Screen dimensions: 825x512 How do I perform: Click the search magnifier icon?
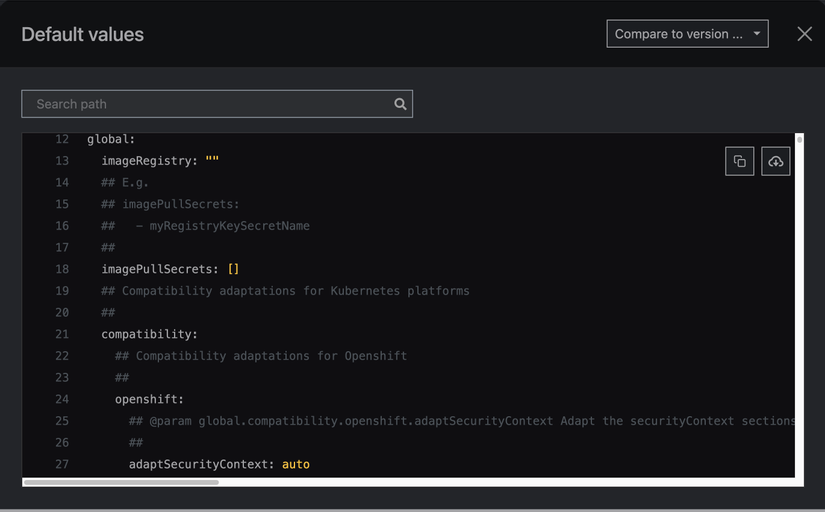(x=400, y=104)
